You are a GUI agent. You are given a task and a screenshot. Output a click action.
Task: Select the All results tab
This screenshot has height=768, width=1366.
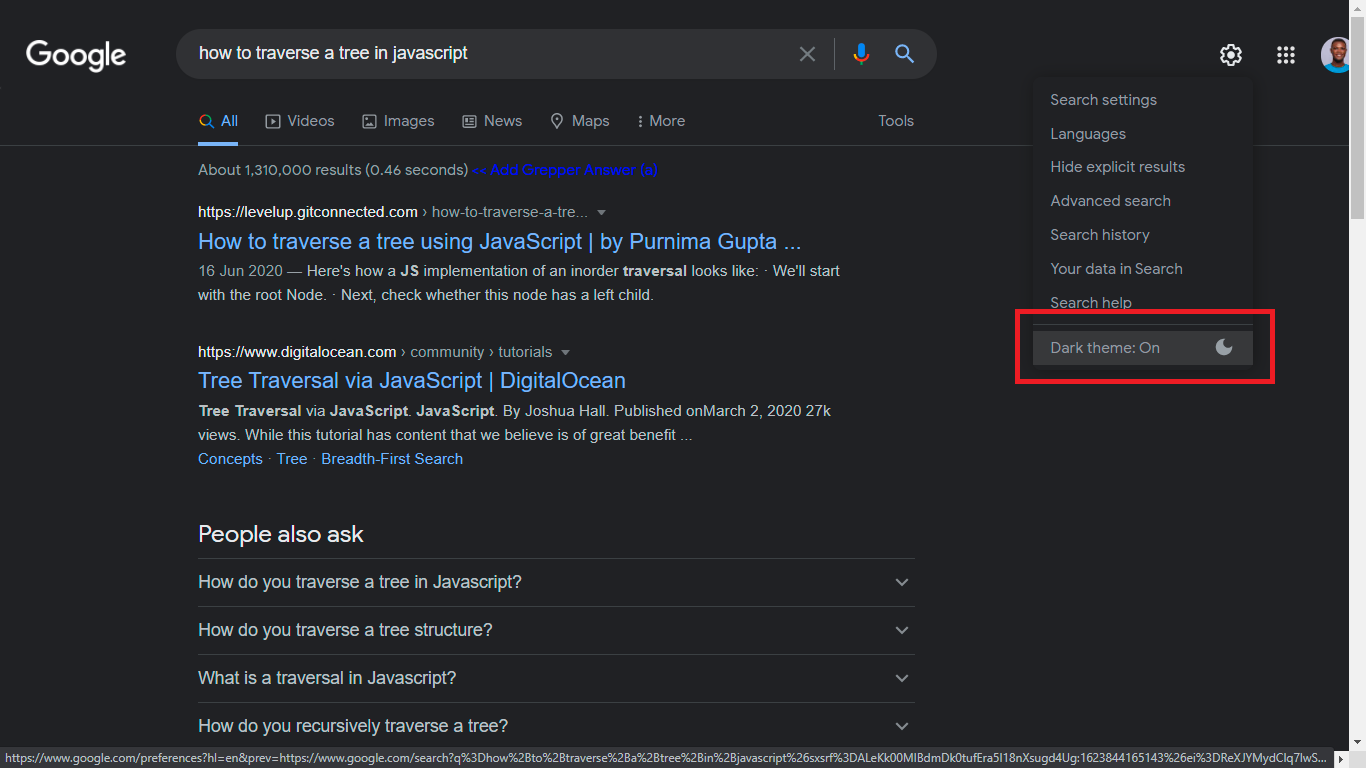coord(218,121)
